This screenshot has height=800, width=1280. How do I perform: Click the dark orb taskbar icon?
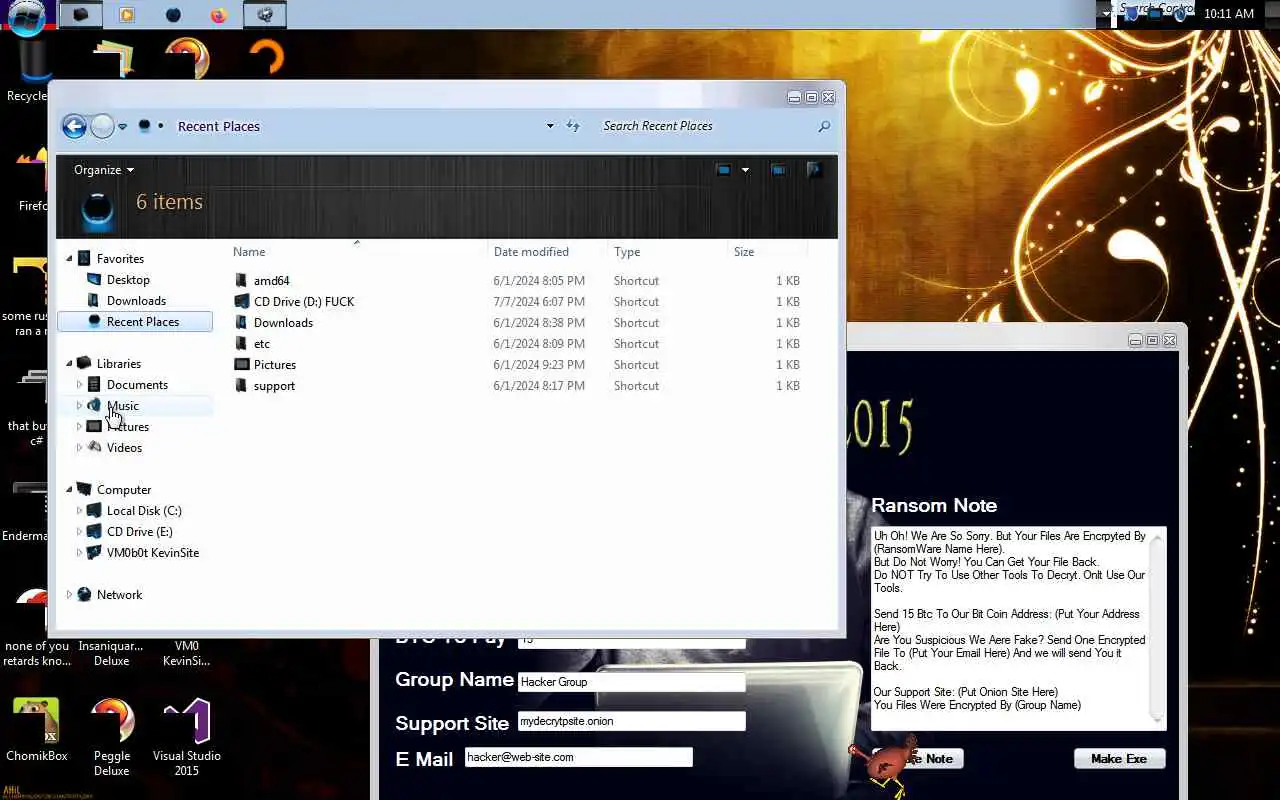point(173,15)
